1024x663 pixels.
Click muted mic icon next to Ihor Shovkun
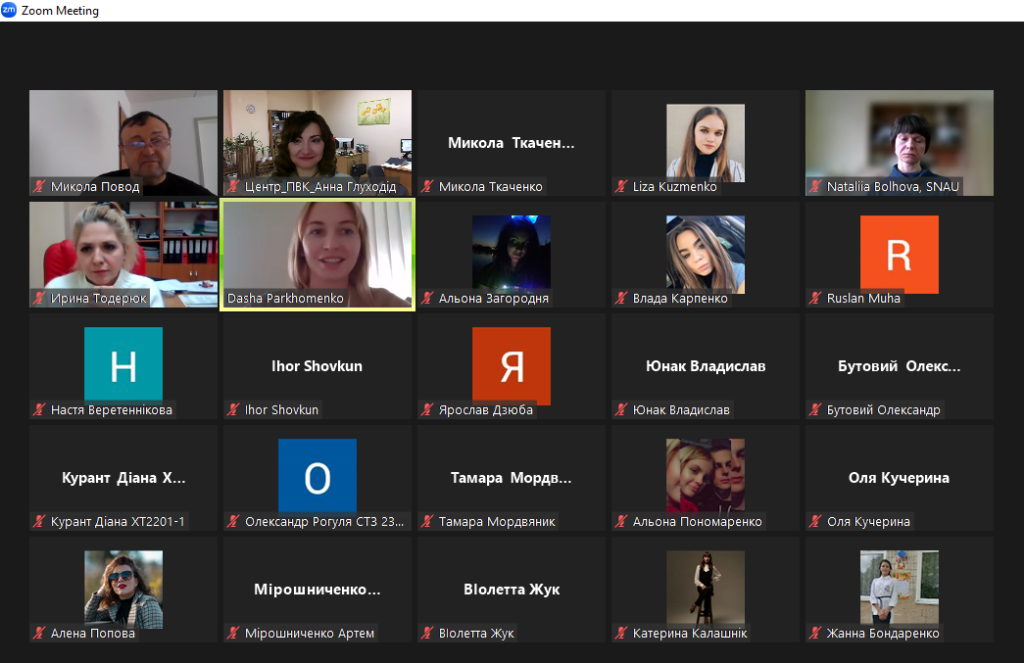tap(234, 410)
